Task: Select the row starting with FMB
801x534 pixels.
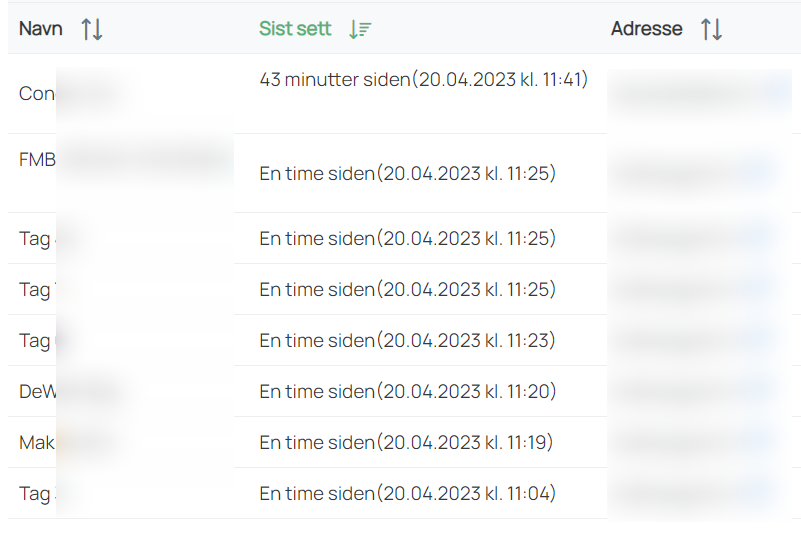Action: click(x=405, y=173)
